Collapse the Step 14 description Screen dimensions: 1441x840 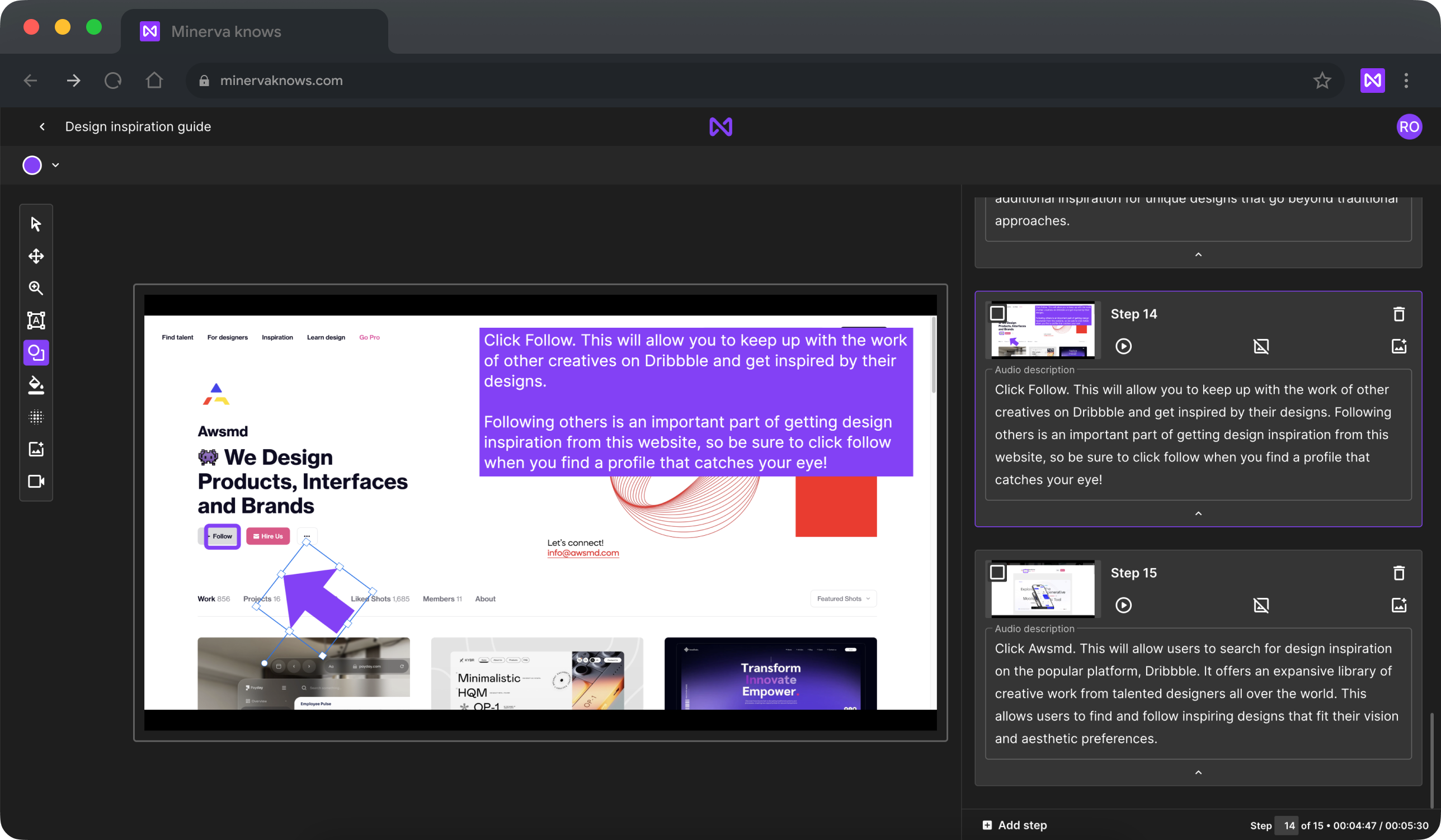click(1198, 513)
